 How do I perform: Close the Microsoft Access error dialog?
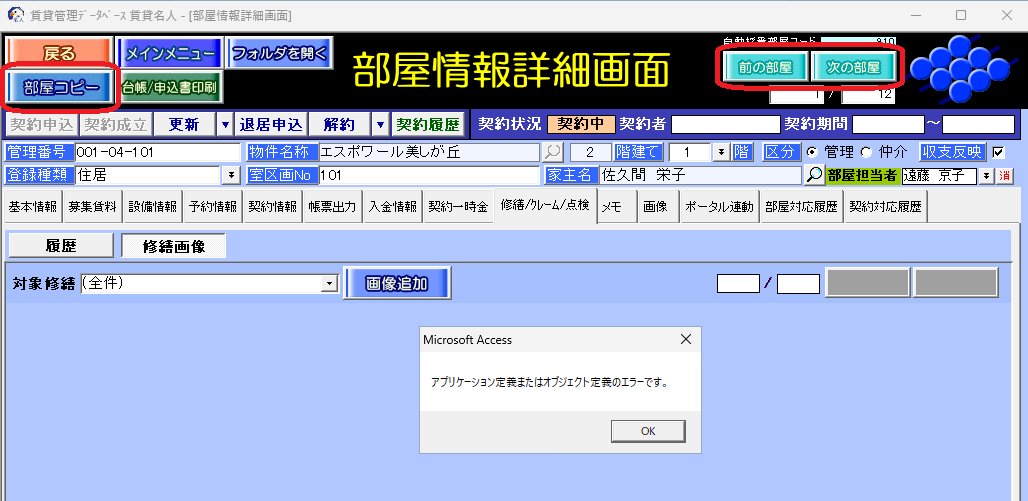685,340
